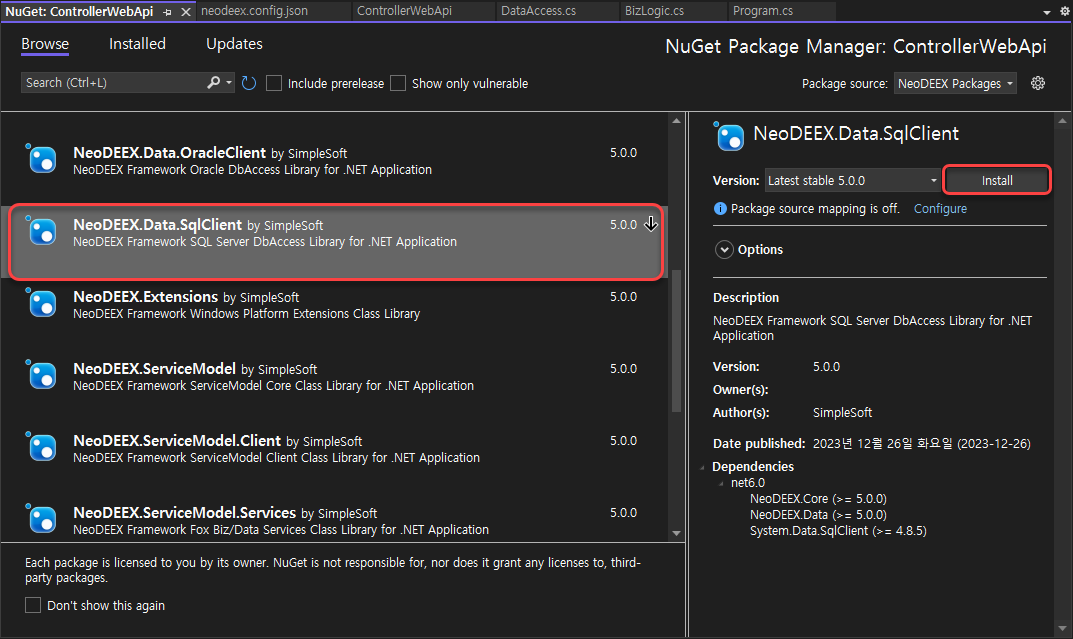The width and height of the screenshot is (1073, 639).
Task: Pin the NuGet: ControllerWebApi tab
Action: tap(168, 12)
